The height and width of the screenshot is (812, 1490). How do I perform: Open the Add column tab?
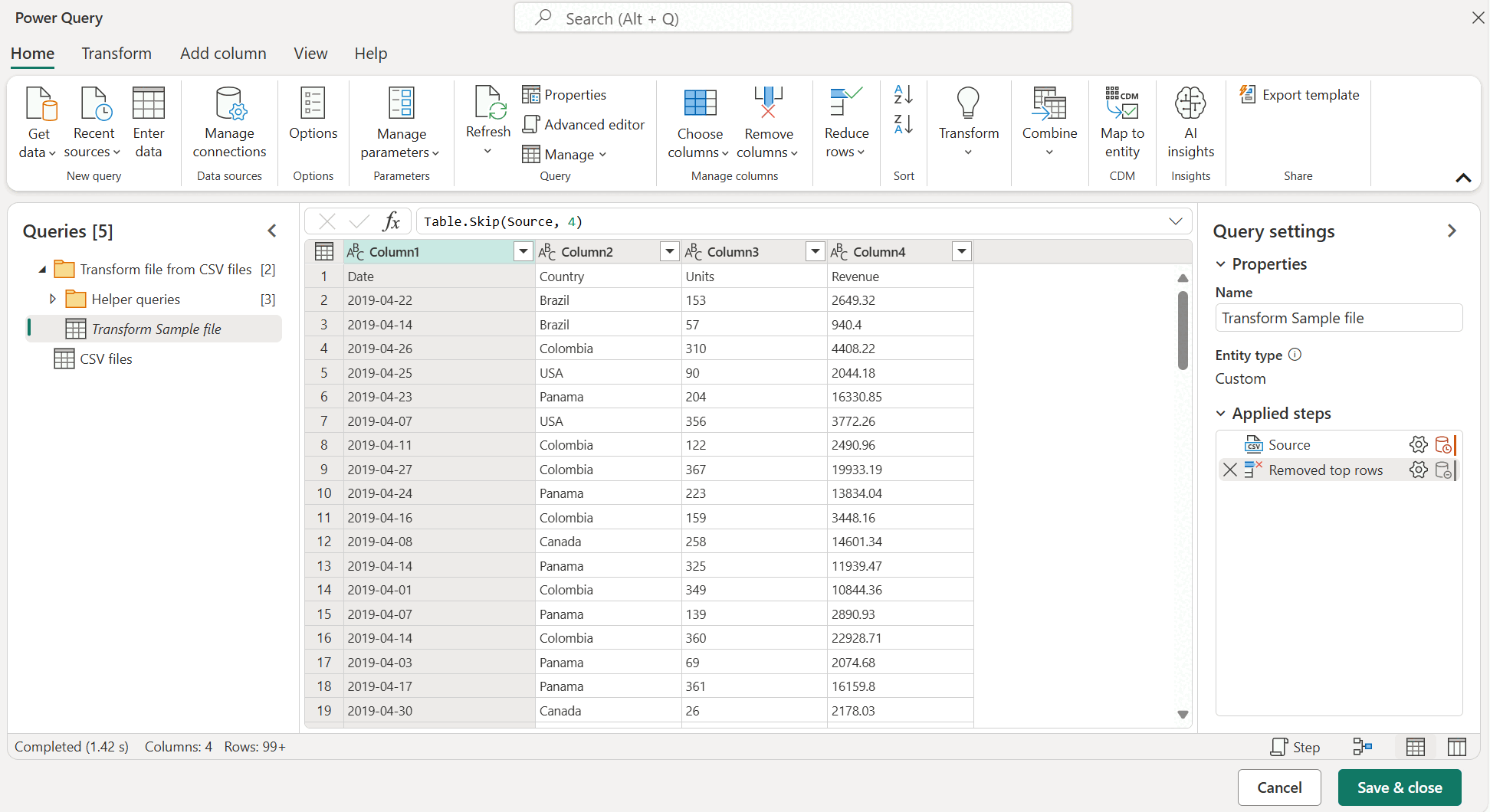tap(223, 54)
